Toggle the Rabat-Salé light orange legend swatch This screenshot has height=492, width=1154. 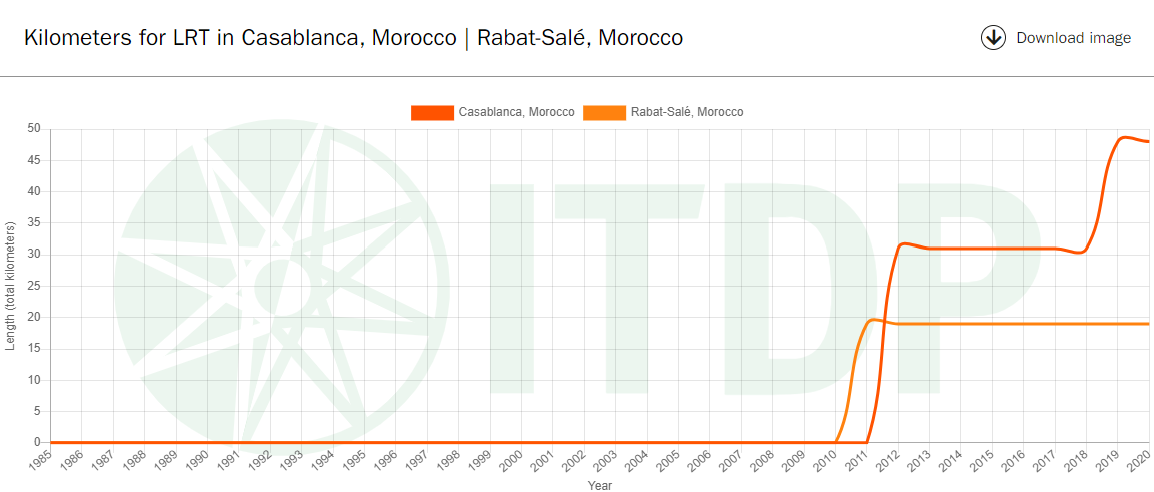[604, 112]
